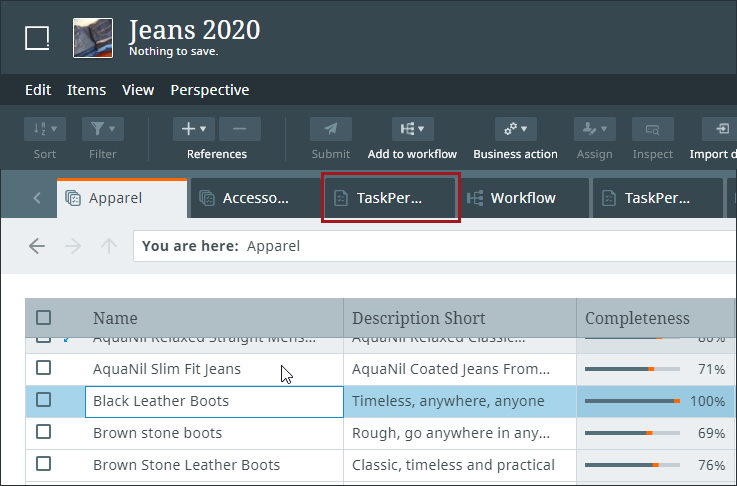Click the Submit paper plane icon

tap(330, 129)
